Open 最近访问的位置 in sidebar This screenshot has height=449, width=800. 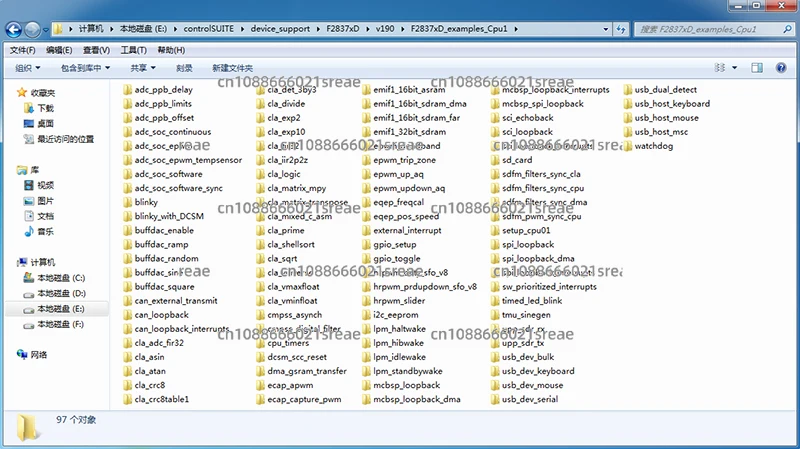[x=65, y=139]
